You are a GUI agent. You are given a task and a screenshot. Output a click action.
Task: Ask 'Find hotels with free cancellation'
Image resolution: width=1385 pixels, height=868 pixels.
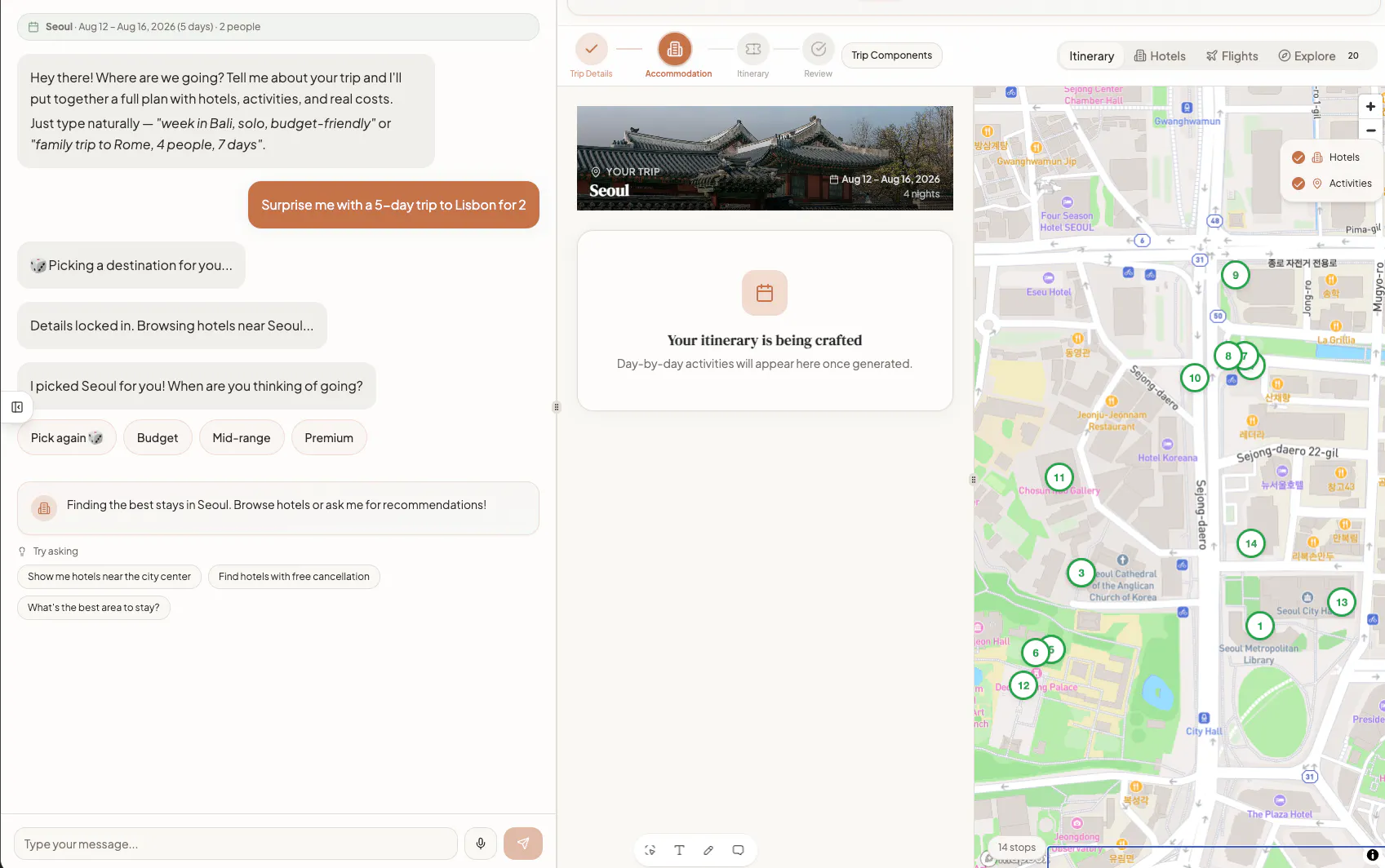(x=294, y=576)
